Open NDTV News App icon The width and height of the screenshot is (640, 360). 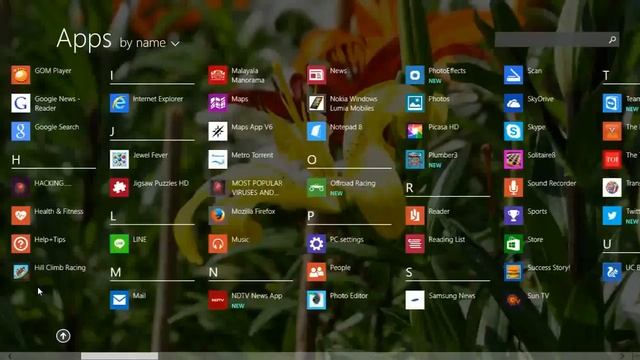[x=218, y=300]
